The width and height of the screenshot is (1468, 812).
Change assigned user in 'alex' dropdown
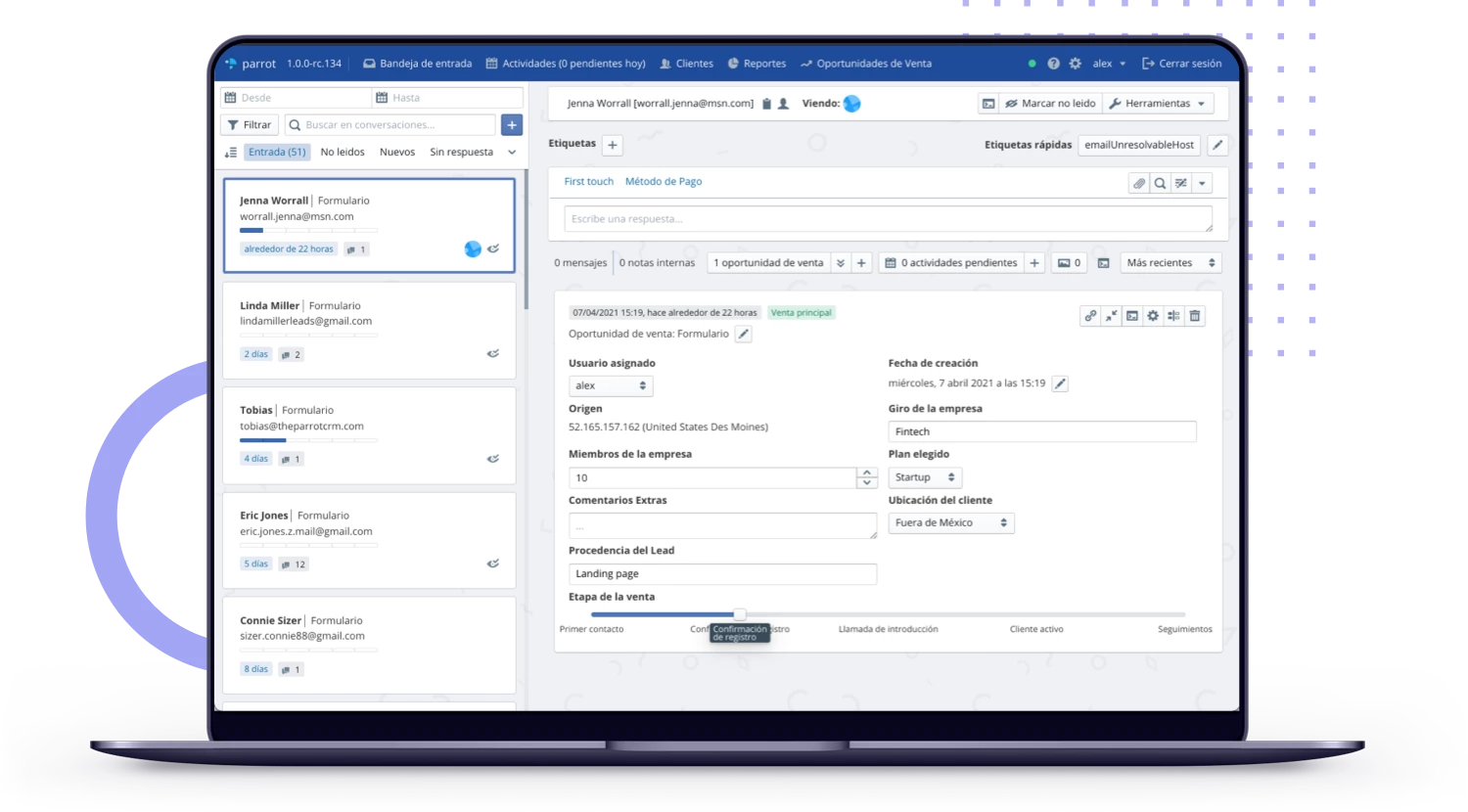(610, 385)
